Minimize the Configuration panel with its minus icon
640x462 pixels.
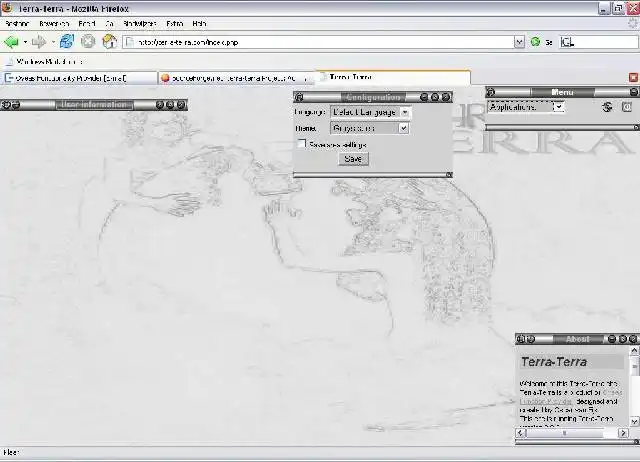[424, 97]
